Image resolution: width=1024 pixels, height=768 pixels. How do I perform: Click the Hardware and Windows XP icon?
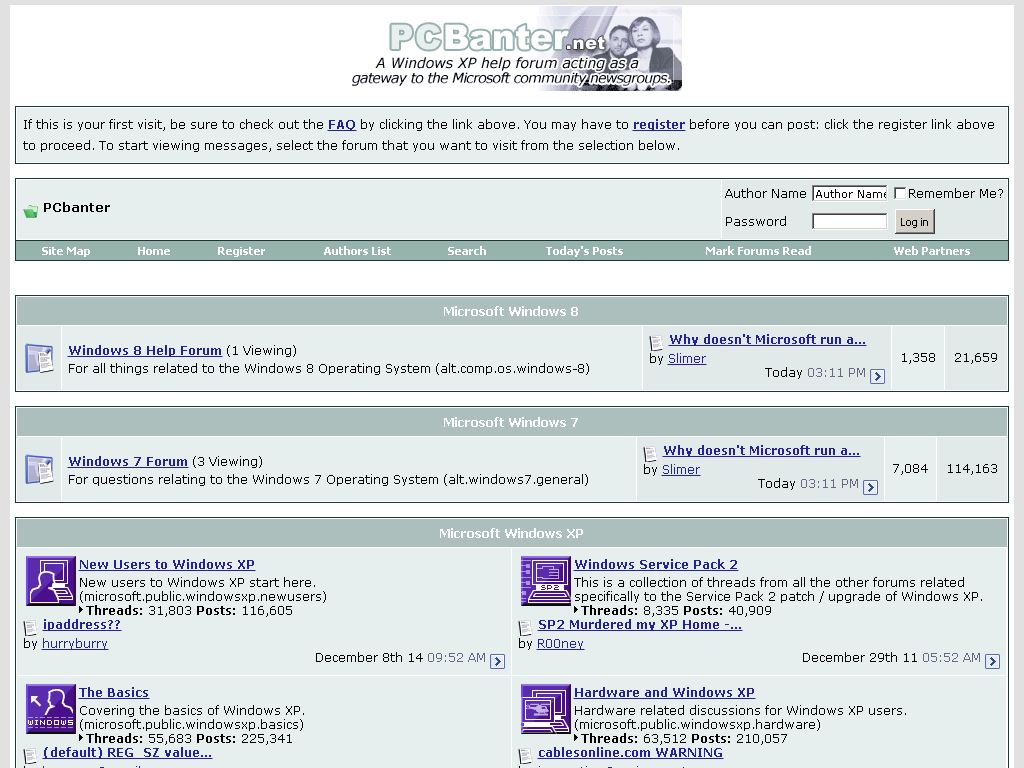546,709
